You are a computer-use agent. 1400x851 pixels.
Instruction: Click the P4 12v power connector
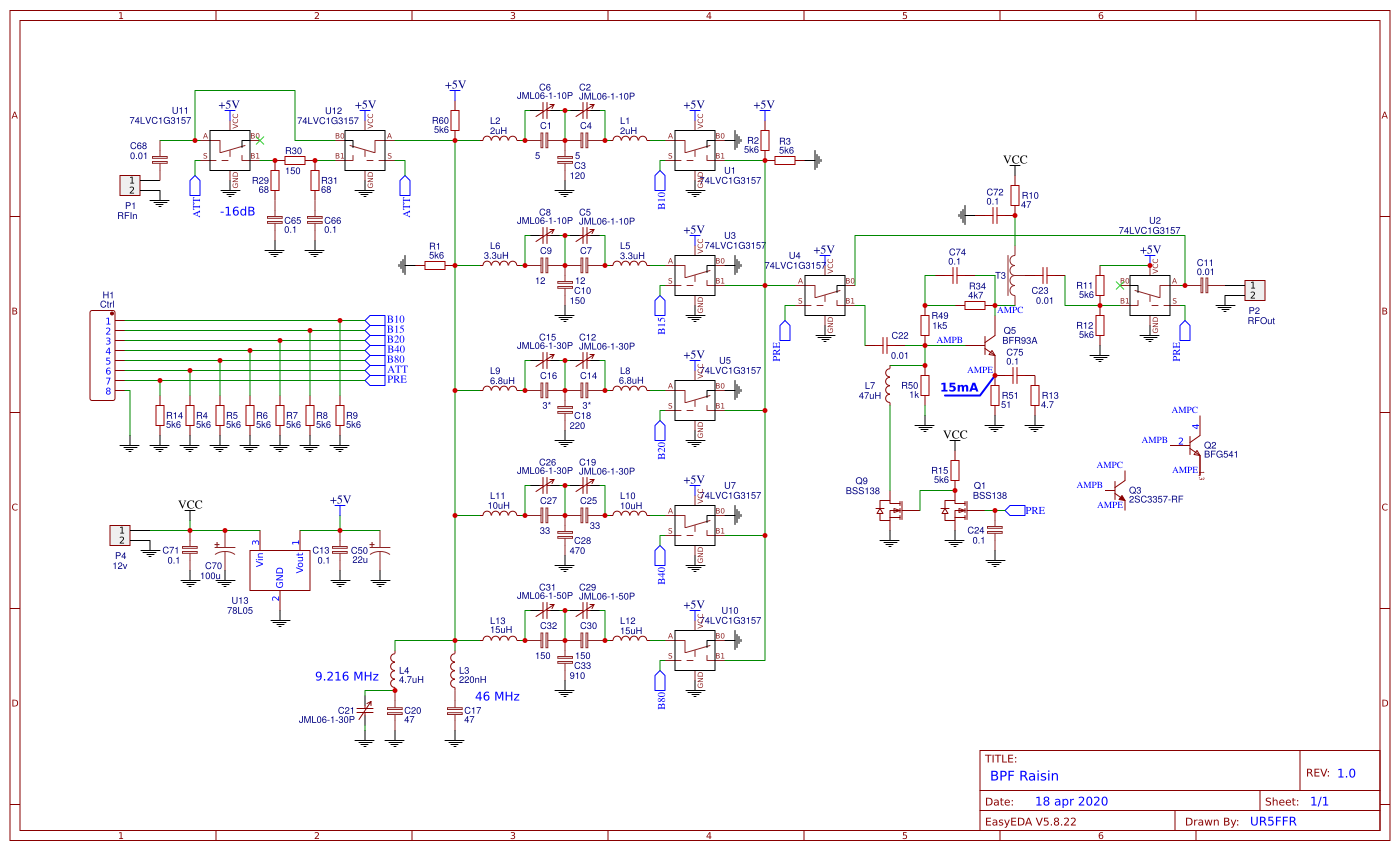click(119, 535)
